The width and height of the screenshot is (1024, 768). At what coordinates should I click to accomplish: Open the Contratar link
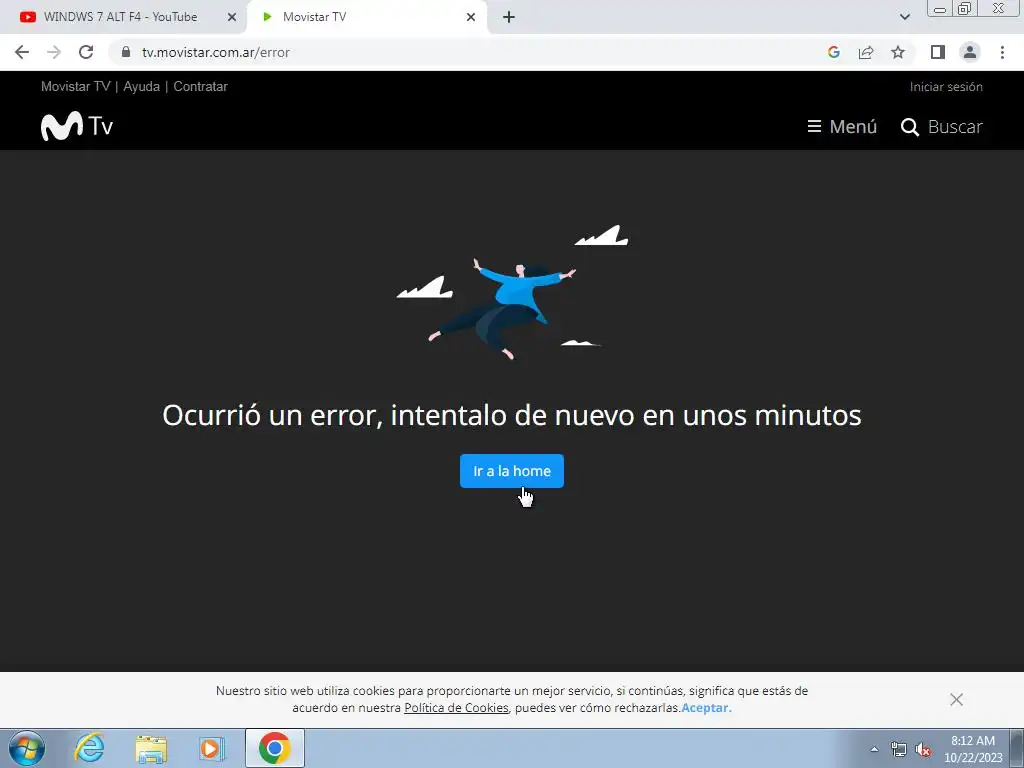click(200, 86)
